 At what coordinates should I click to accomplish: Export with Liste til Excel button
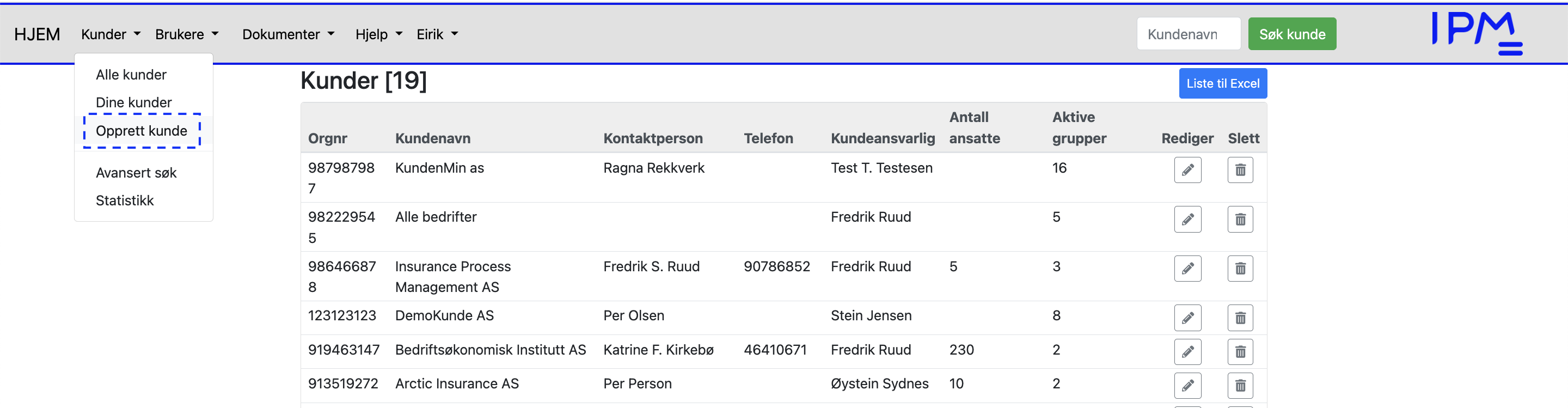pos(1222,83)
